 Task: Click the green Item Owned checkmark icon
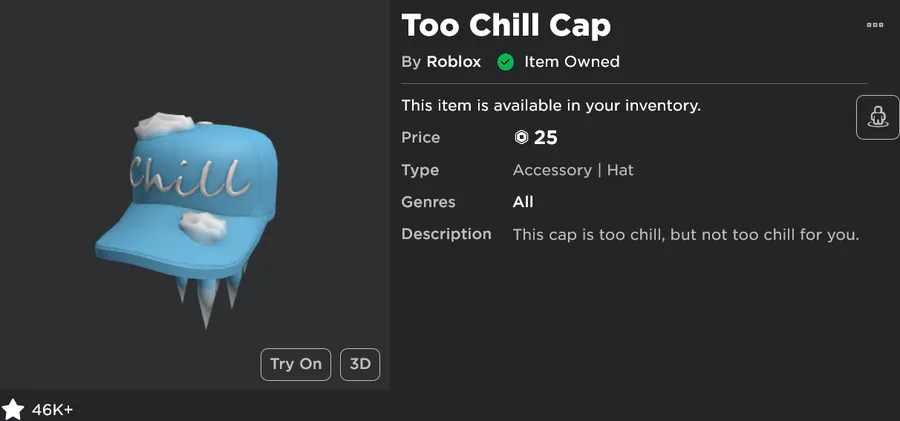tap(506, 62)
